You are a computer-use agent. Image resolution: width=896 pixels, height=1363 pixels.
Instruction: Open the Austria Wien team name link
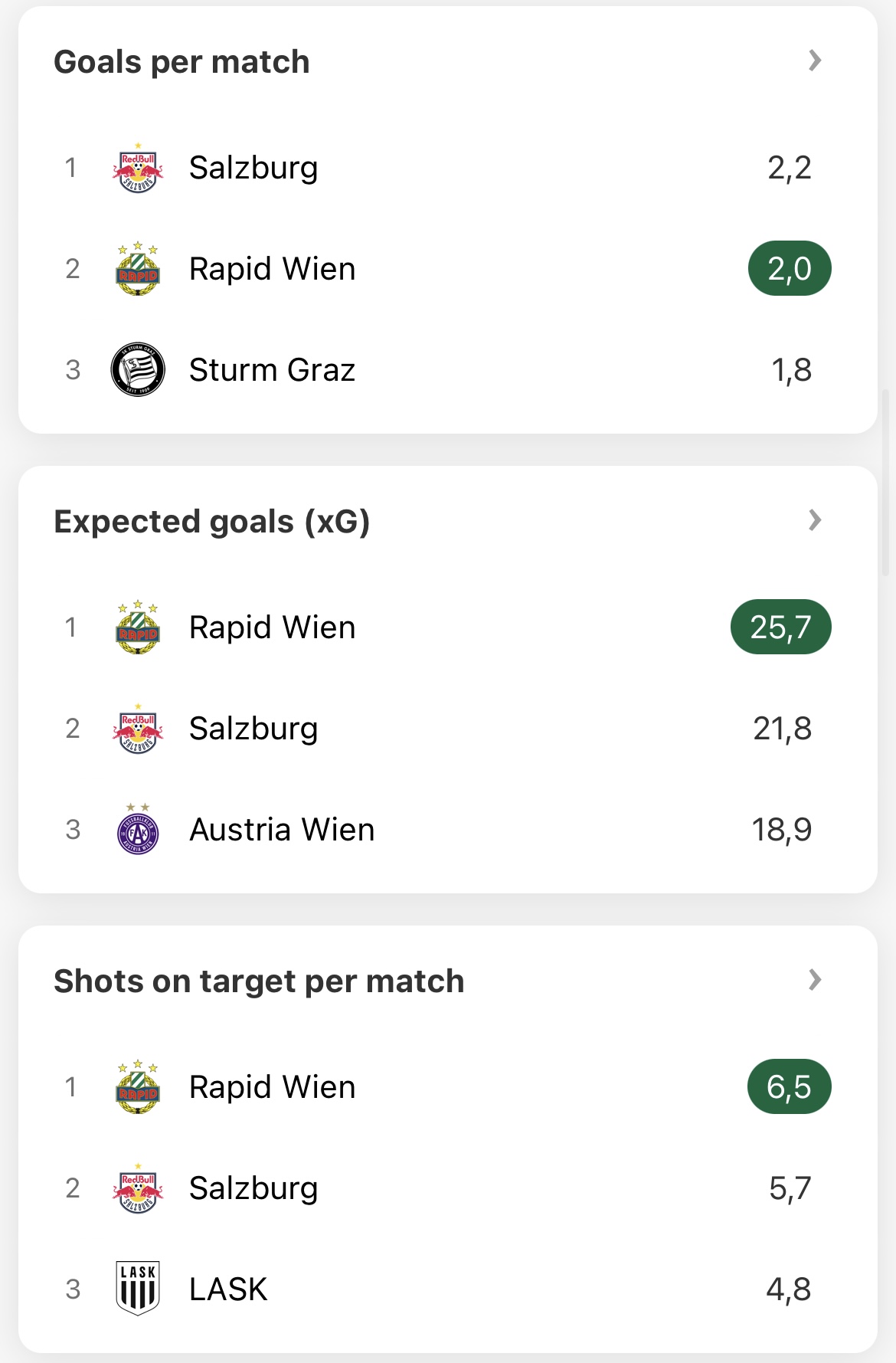(282, 830)
